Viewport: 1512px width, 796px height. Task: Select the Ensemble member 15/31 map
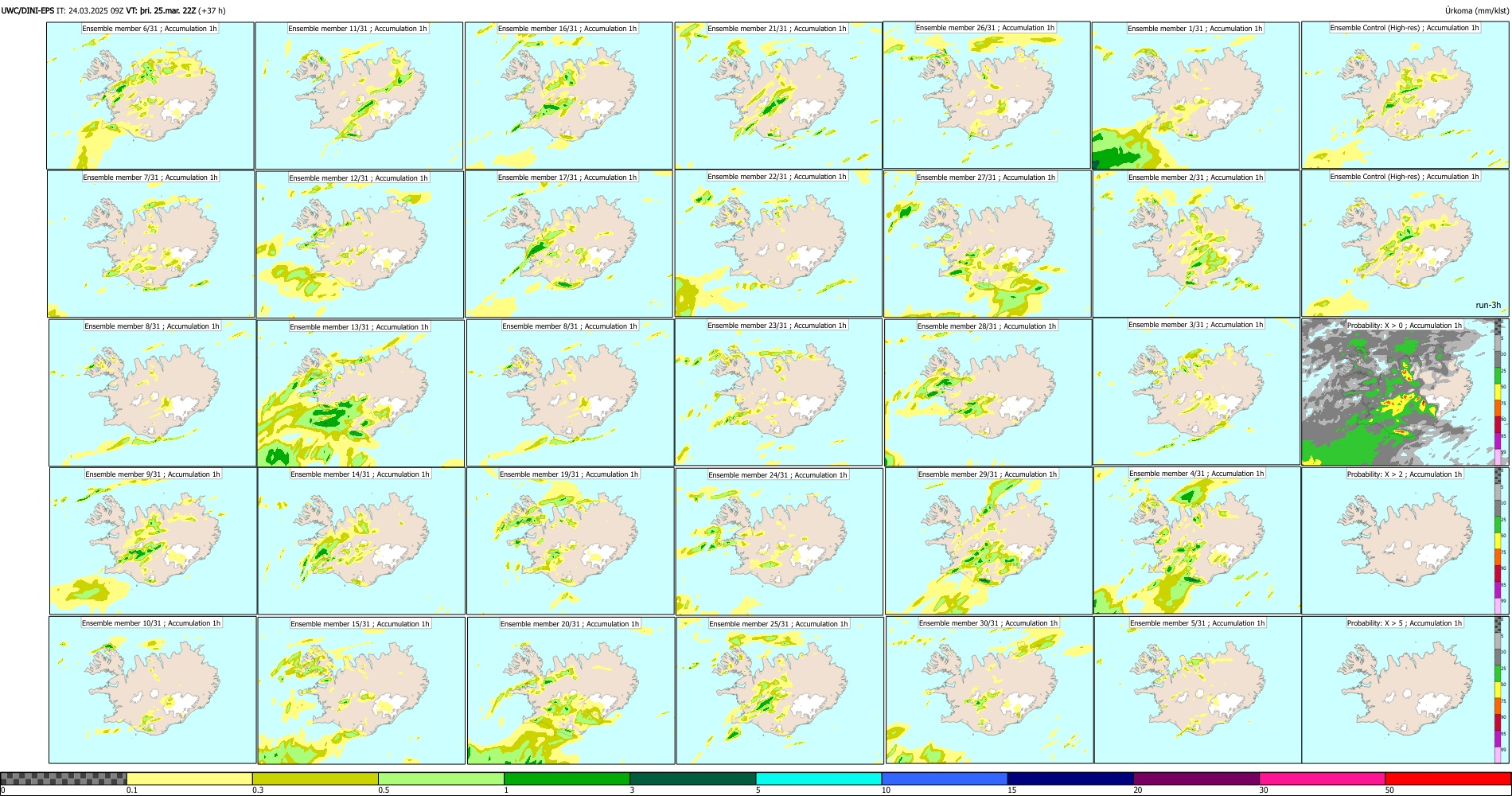(x=361, y=690)
